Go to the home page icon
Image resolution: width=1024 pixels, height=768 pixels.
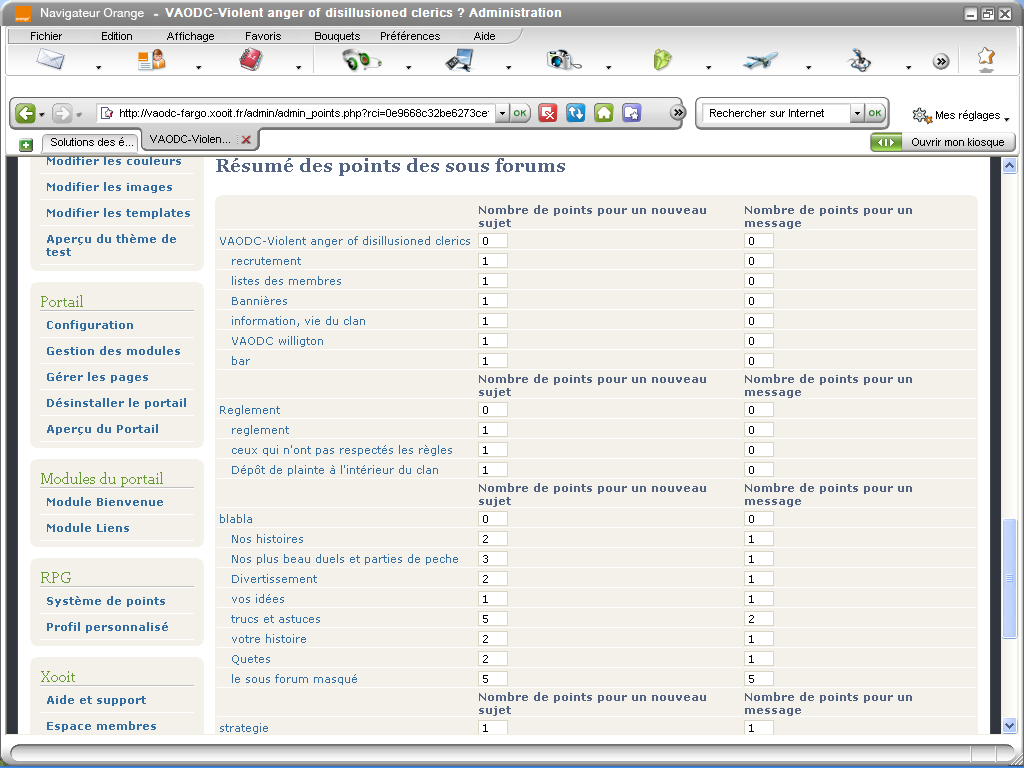pos(603,113)
